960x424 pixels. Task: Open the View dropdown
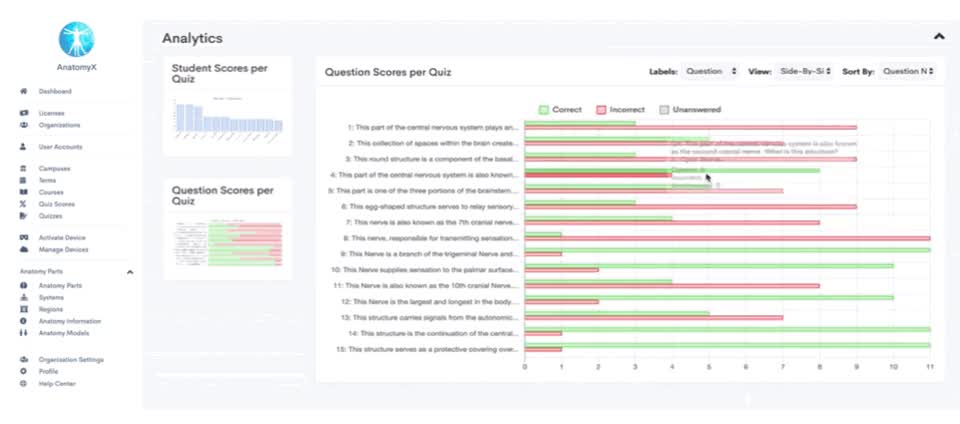point(804,72)
